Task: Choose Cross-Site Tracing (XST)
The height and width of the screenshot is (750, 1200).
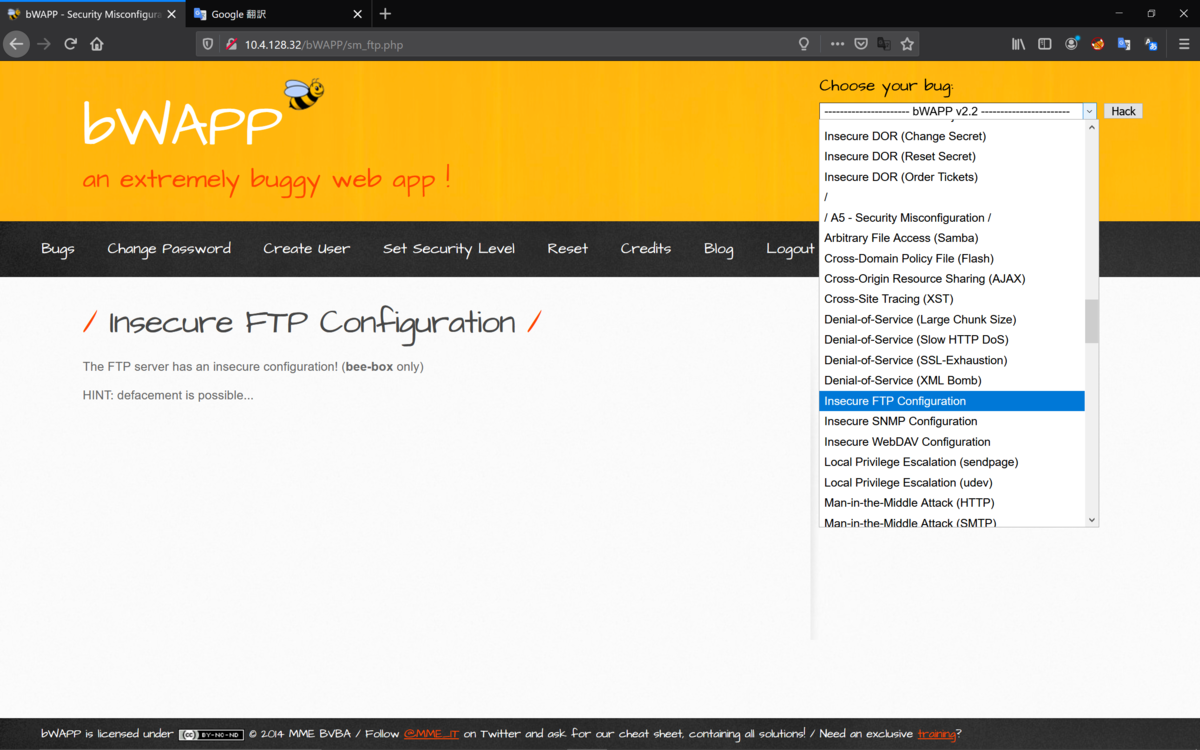Action: [x=952, y=299]
